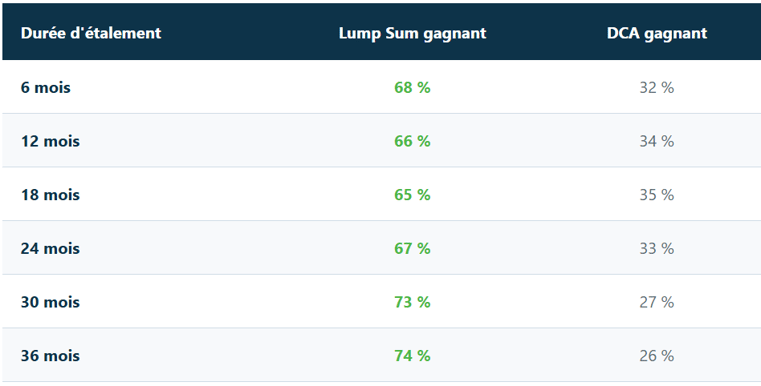Click the "Lump Sum gagnant" column header
Screen dimensions: 761x386
412,34
